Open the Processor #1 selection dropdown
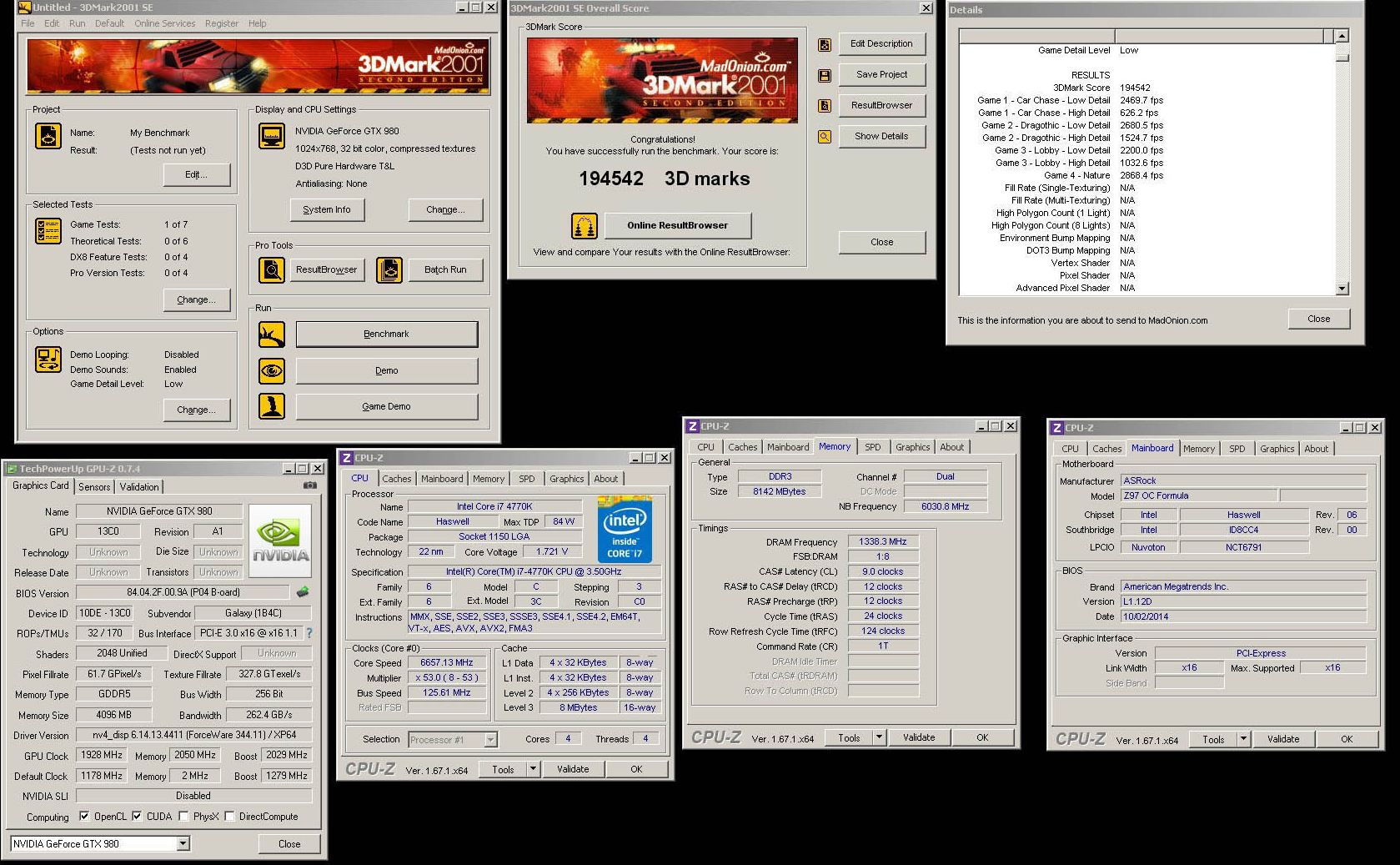 pyautogui.click(x=490, y=740)
